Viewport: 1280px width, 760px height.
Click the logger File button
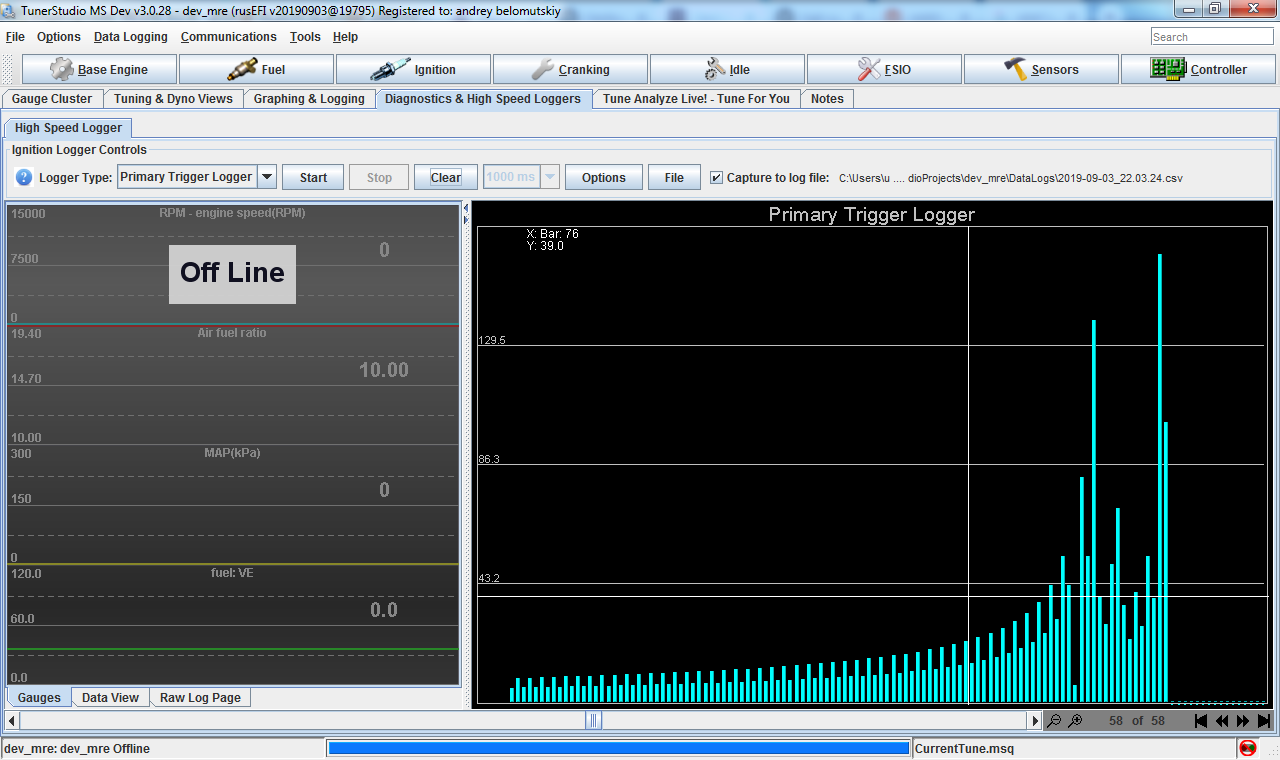coord(674,177)
